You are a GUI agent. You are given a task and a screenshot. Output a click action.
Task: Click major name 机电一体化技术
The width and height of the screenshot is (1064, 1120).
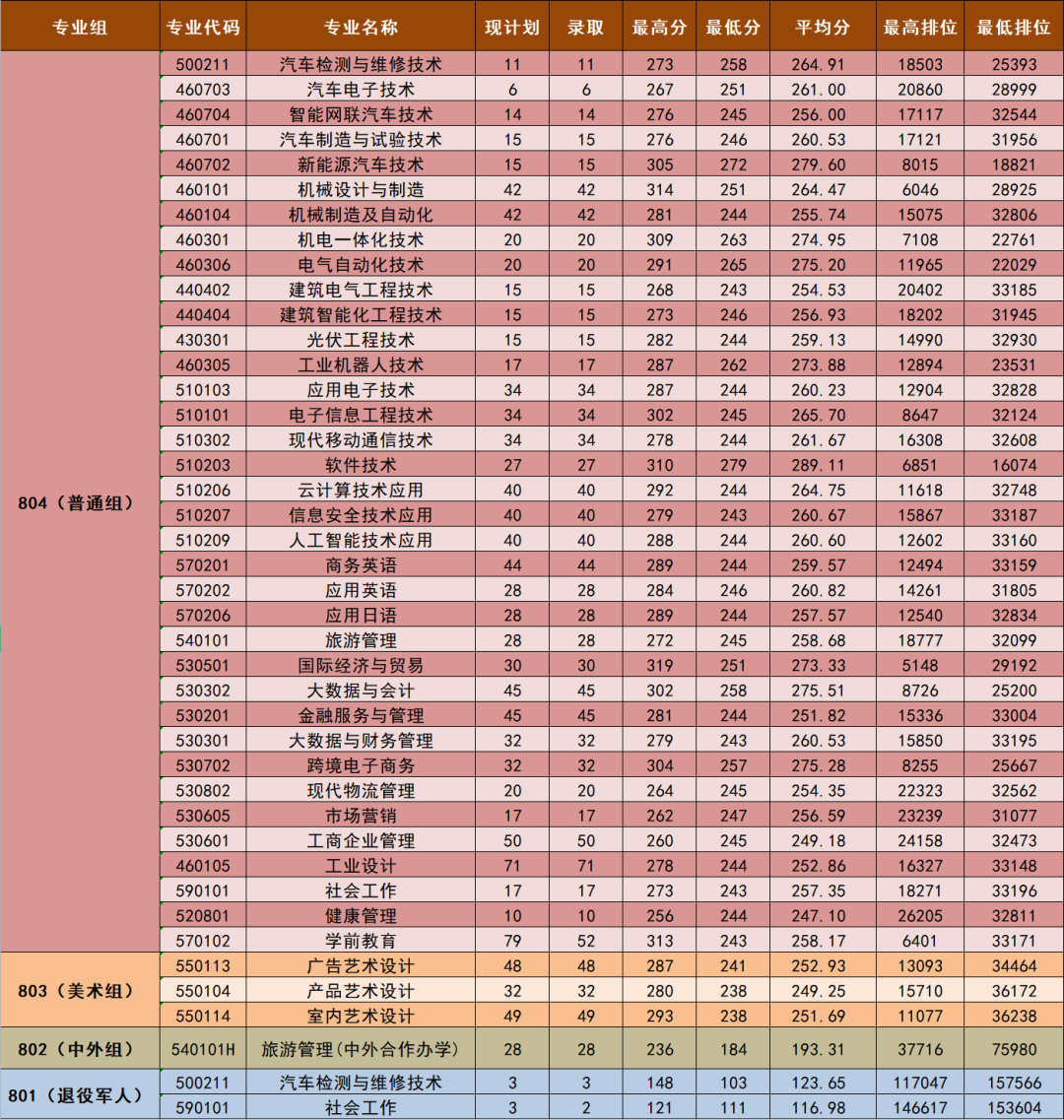361,239
